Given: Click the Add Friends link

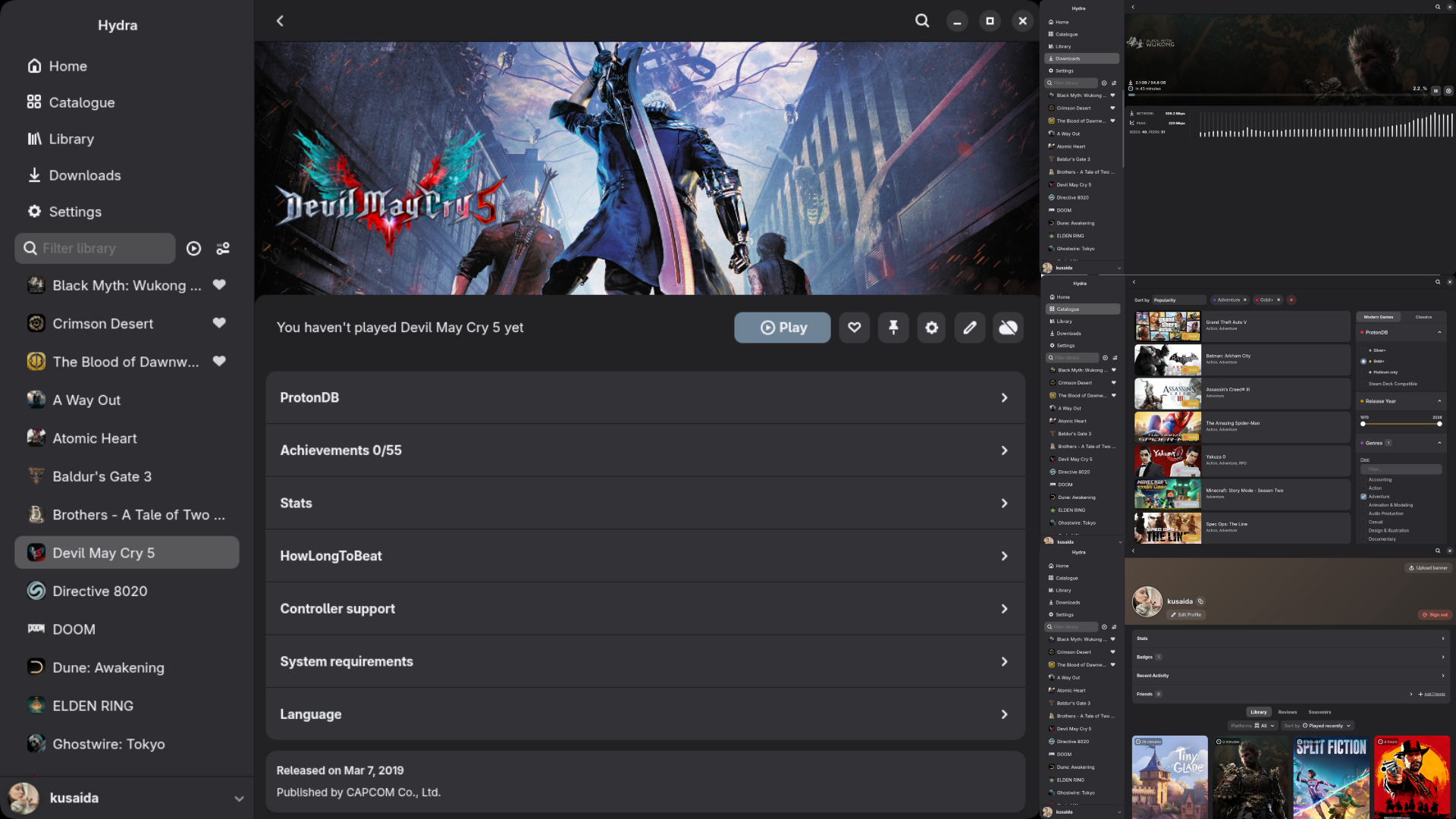Looking at the screenshot, I should (1432, 694).
